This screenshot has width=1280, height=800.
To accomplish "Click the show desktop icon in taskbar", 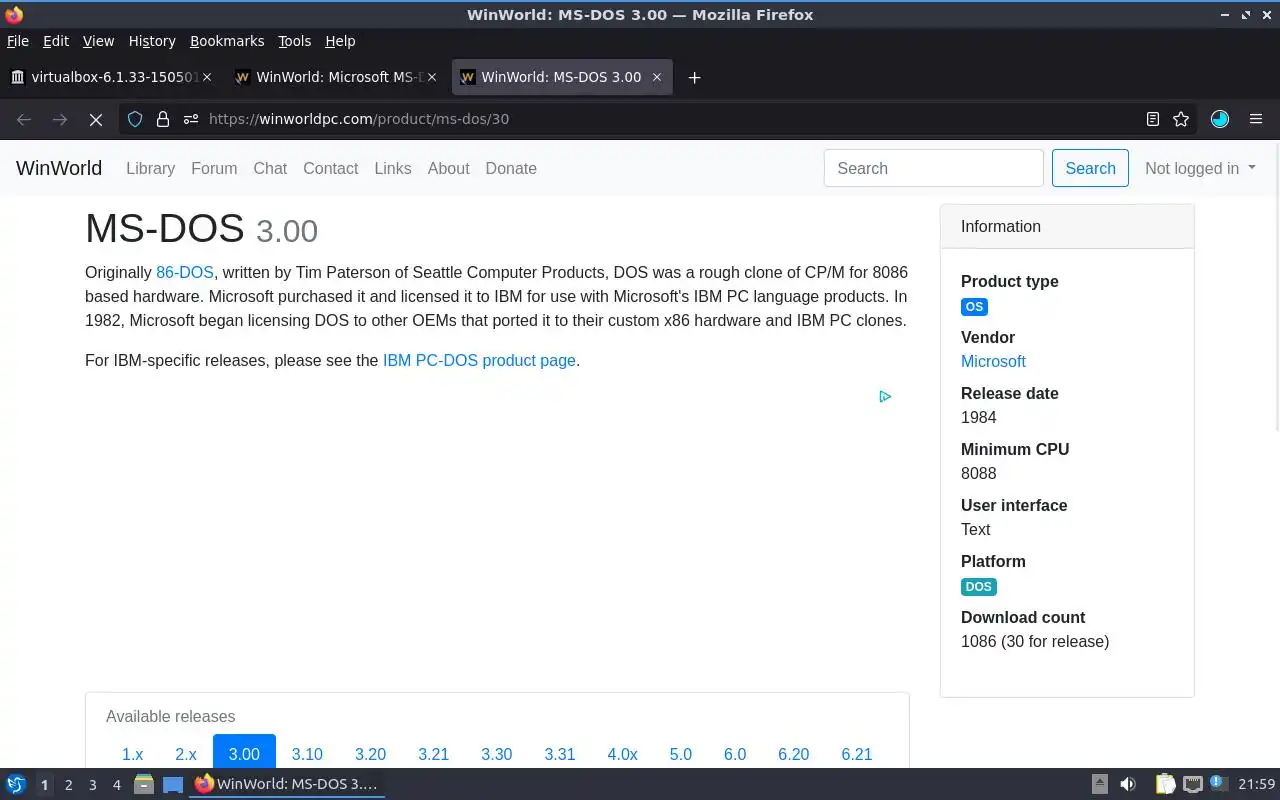I will click(173, 784).
